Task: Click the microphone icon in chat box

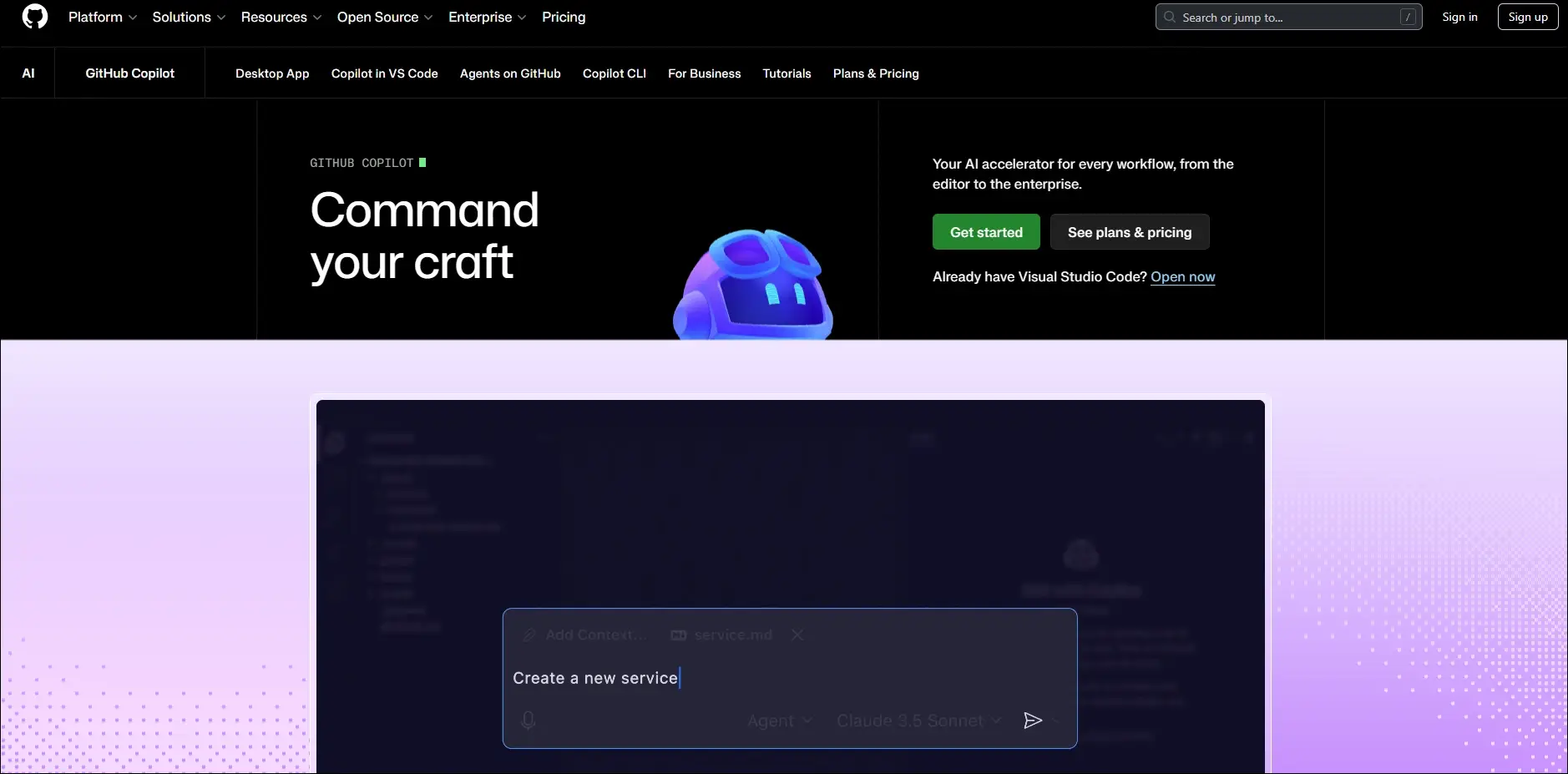Action: pyautogui.click(x=528, y=720)
